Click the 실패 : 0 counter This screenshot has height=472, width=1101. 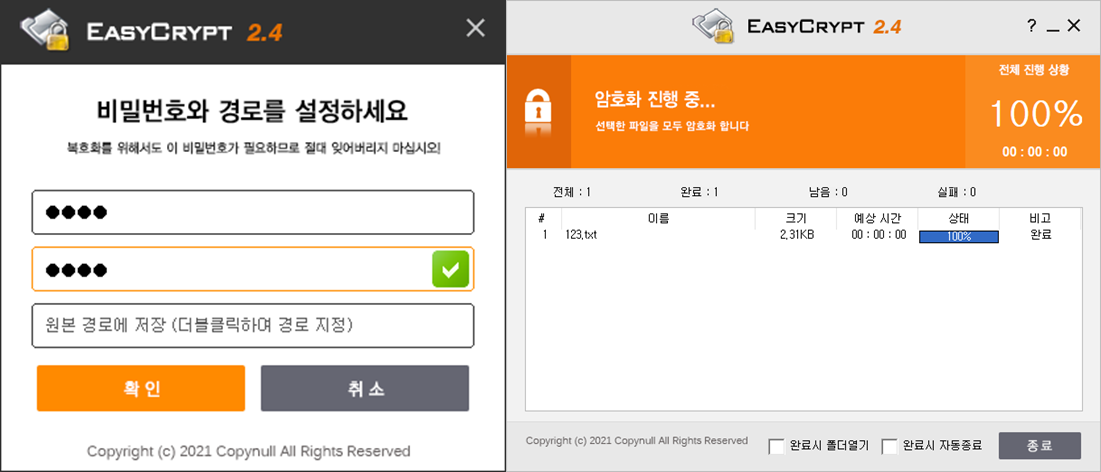pyautogui.click(x=956, y=192)
